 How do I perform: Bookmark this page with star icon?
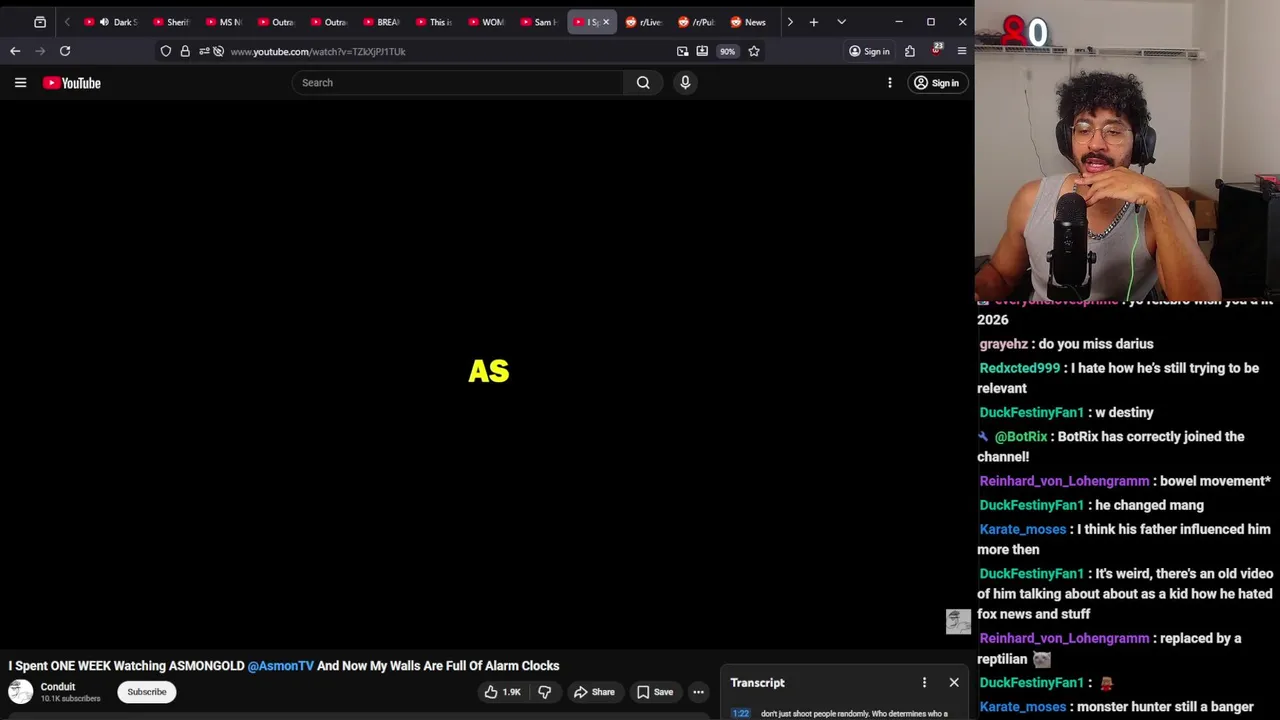pyautogui.click(x=754, y=51)
